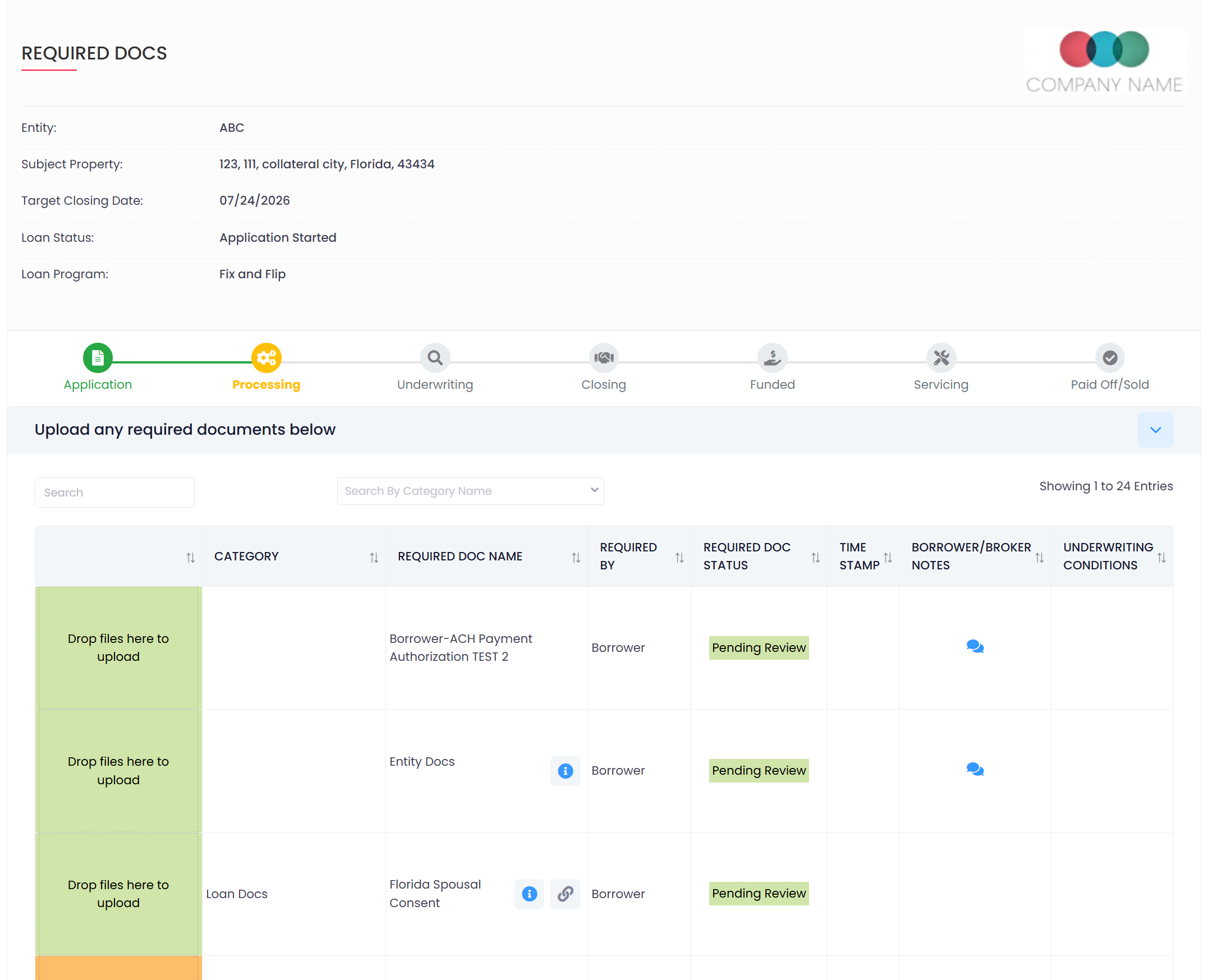Viewport: 1213px width, 980px height.
Task: Click drop zone for Entity Docs upload
Action: point(118,771)
